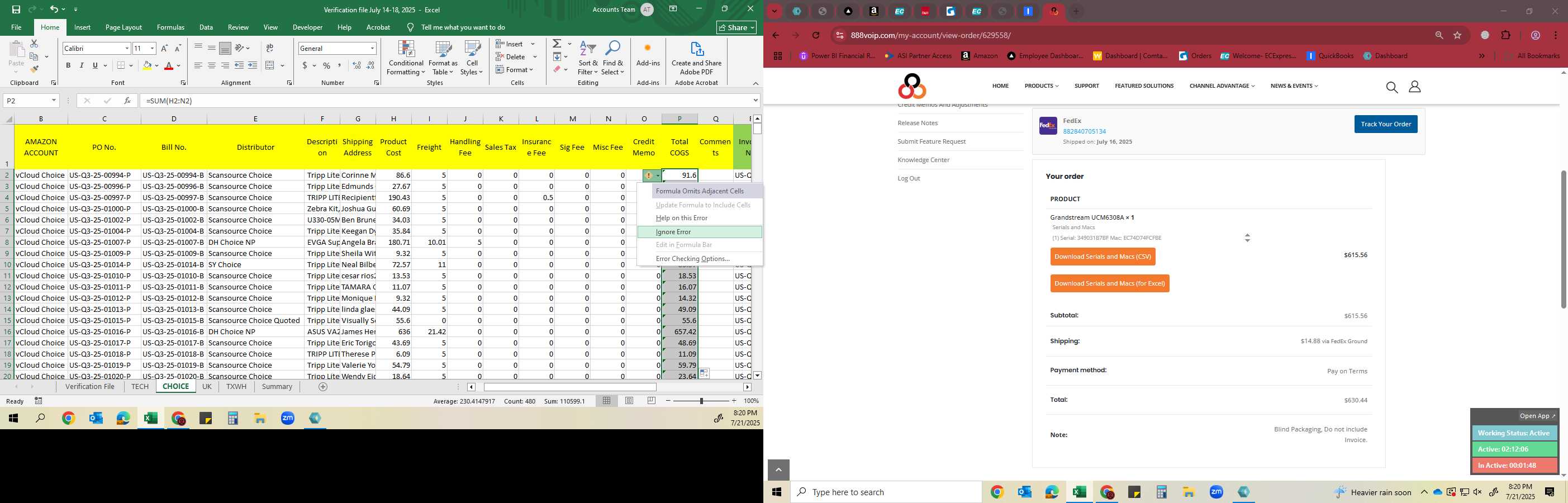1568x503 pixels.
Task: Click the Page Layout view icon in status bar
Action: click(629, 401)
